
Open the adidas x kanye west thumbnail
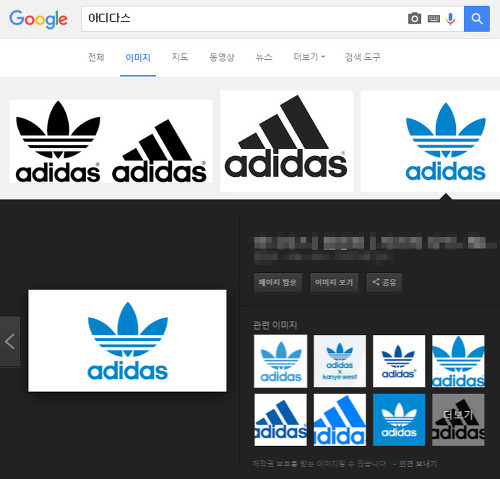[x=340, y=361]
